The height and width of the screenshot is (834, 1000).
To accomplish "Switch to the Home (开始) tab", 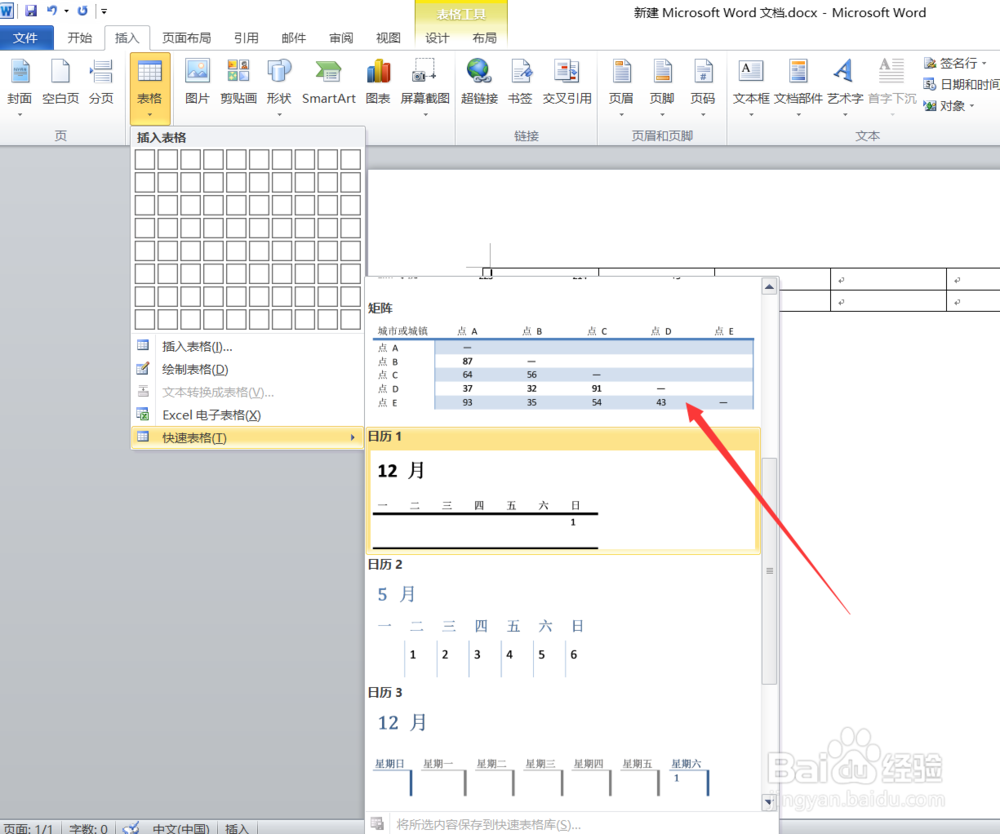I will click(x=80, y=38).
